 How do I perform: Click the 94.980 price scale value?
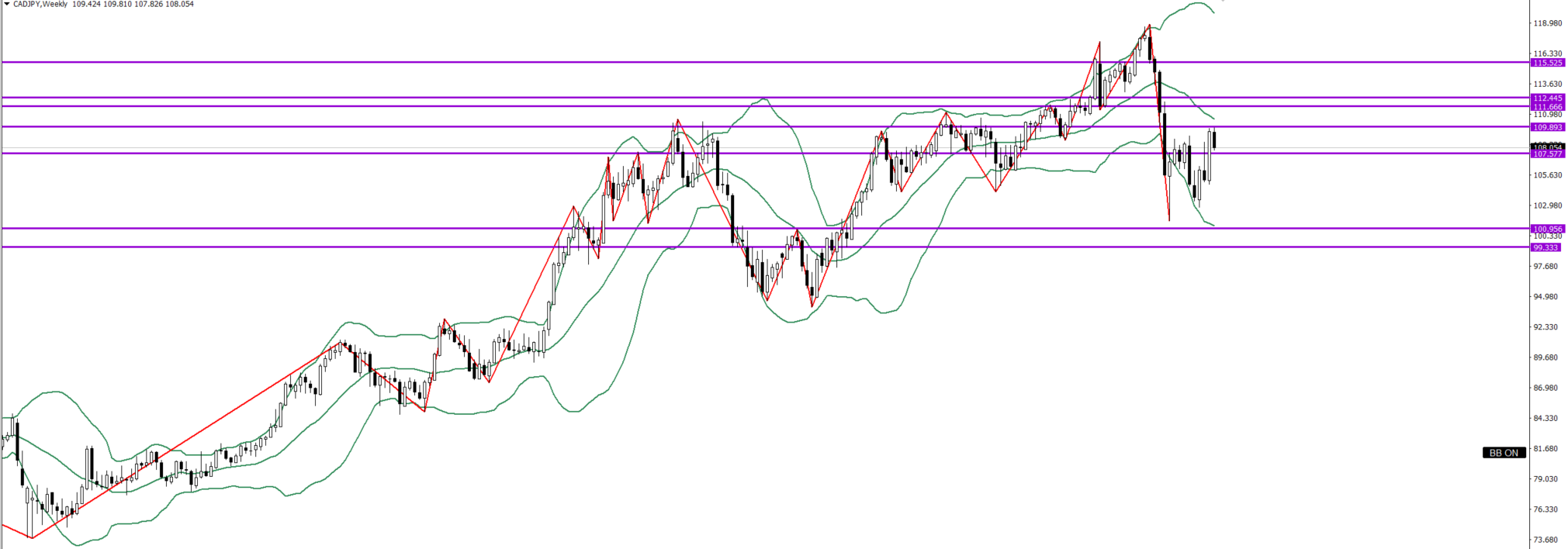pos(1545,297)
